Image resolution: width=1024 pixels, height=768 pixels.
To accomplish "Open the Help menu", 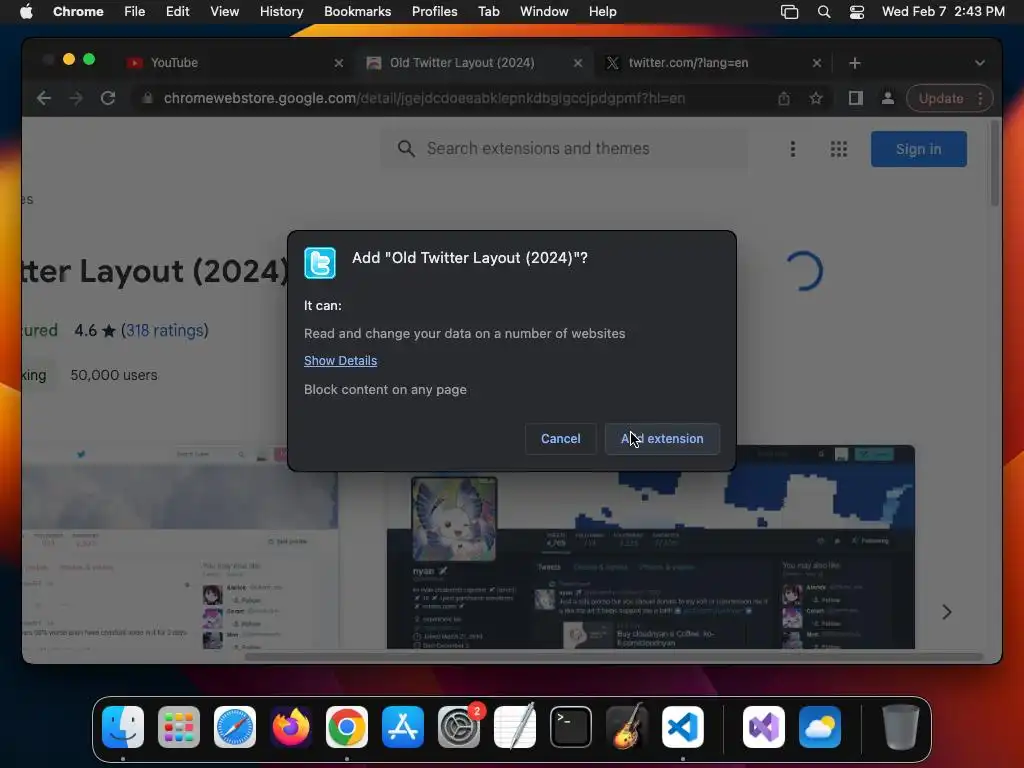I will click(x=602, y=12).
